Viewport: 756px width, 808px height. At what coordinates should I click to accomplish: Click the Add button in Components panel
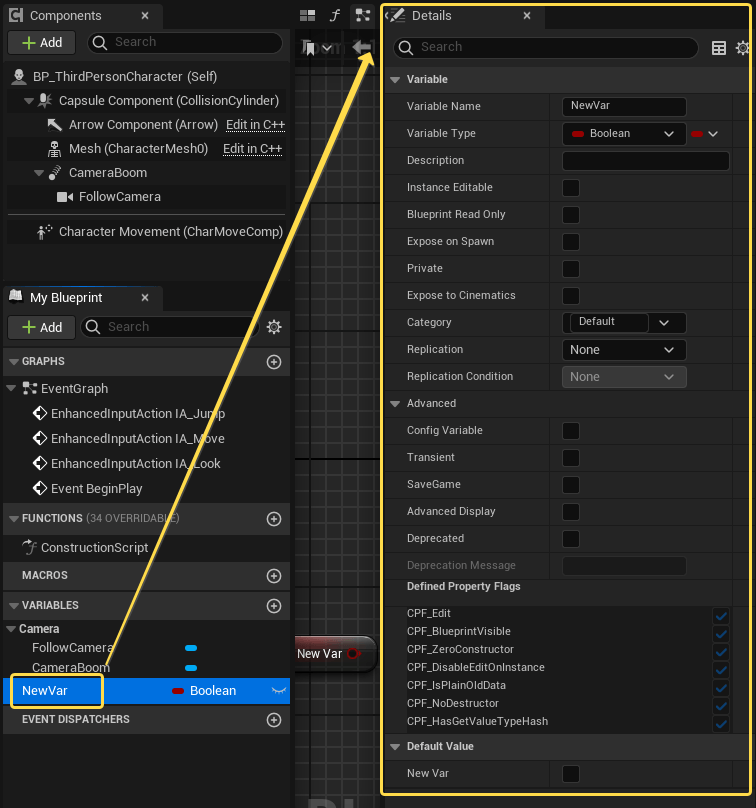pyautogui.click(x=42, y=42)
